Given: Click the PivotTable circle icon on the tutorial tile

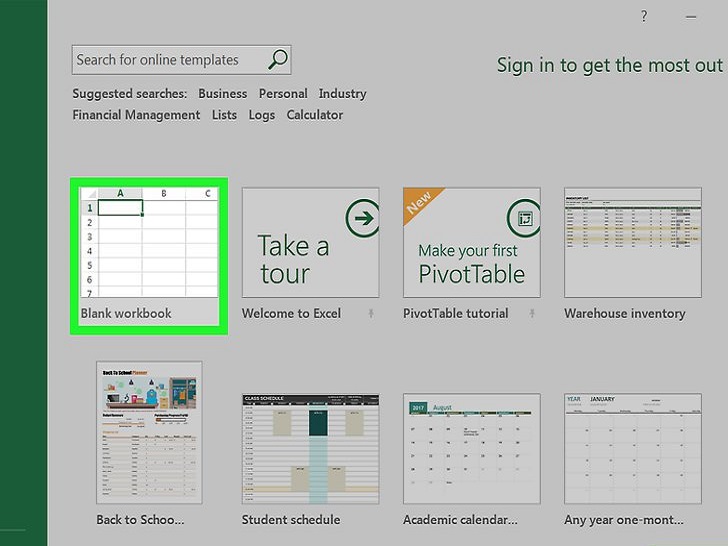Looking at the screenshot, I should (x=524, y=218).
